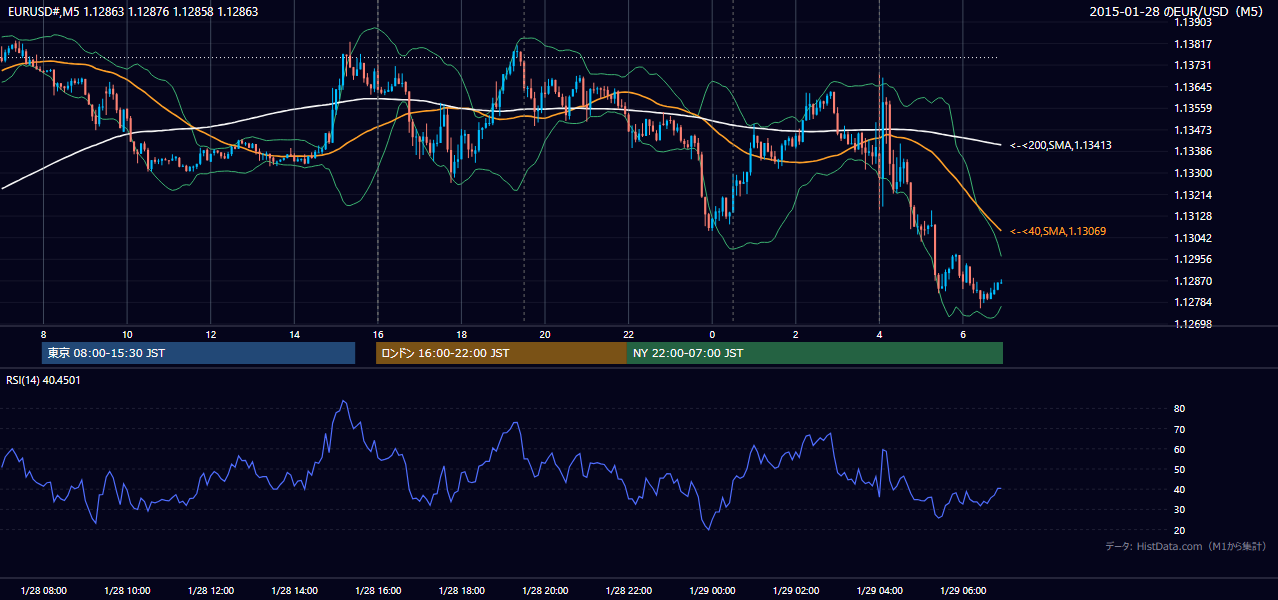Click the 1/28 14:00 date label
Screen dimensions: 1278x600
294,591
